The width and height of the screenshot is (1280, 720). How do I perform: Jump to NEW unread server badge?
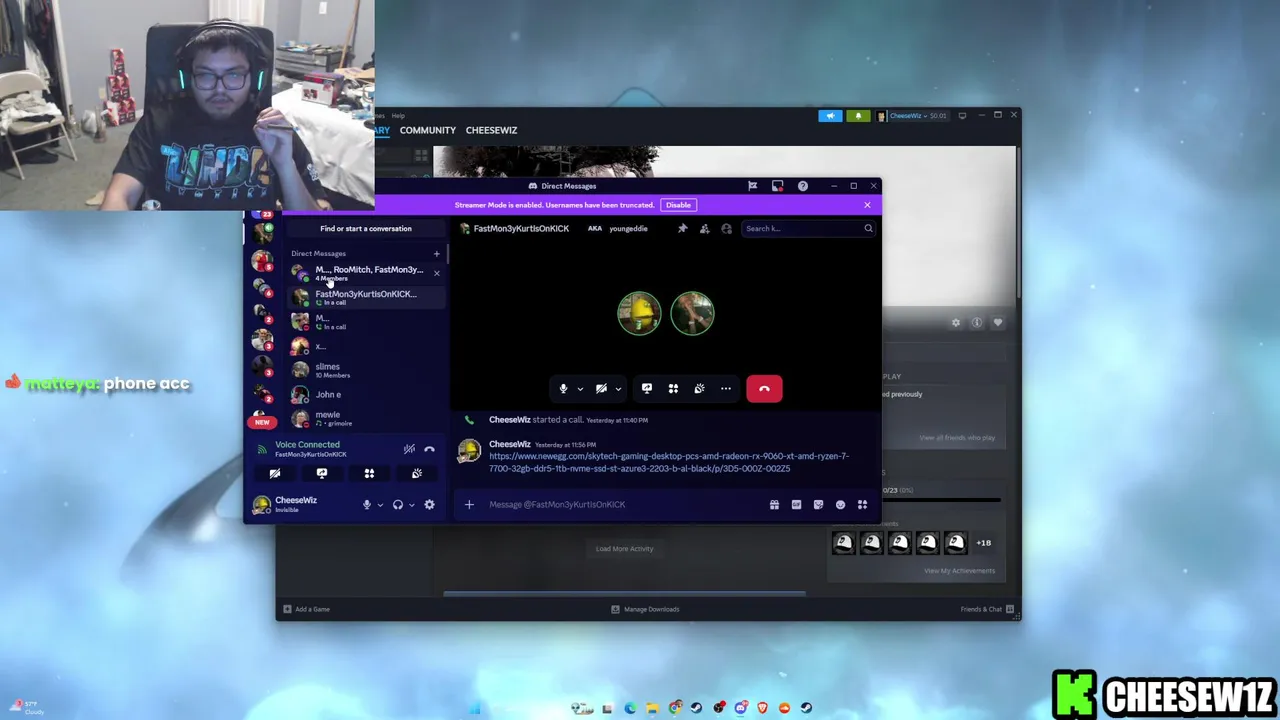pyautogui.click(x=262, y=422)
